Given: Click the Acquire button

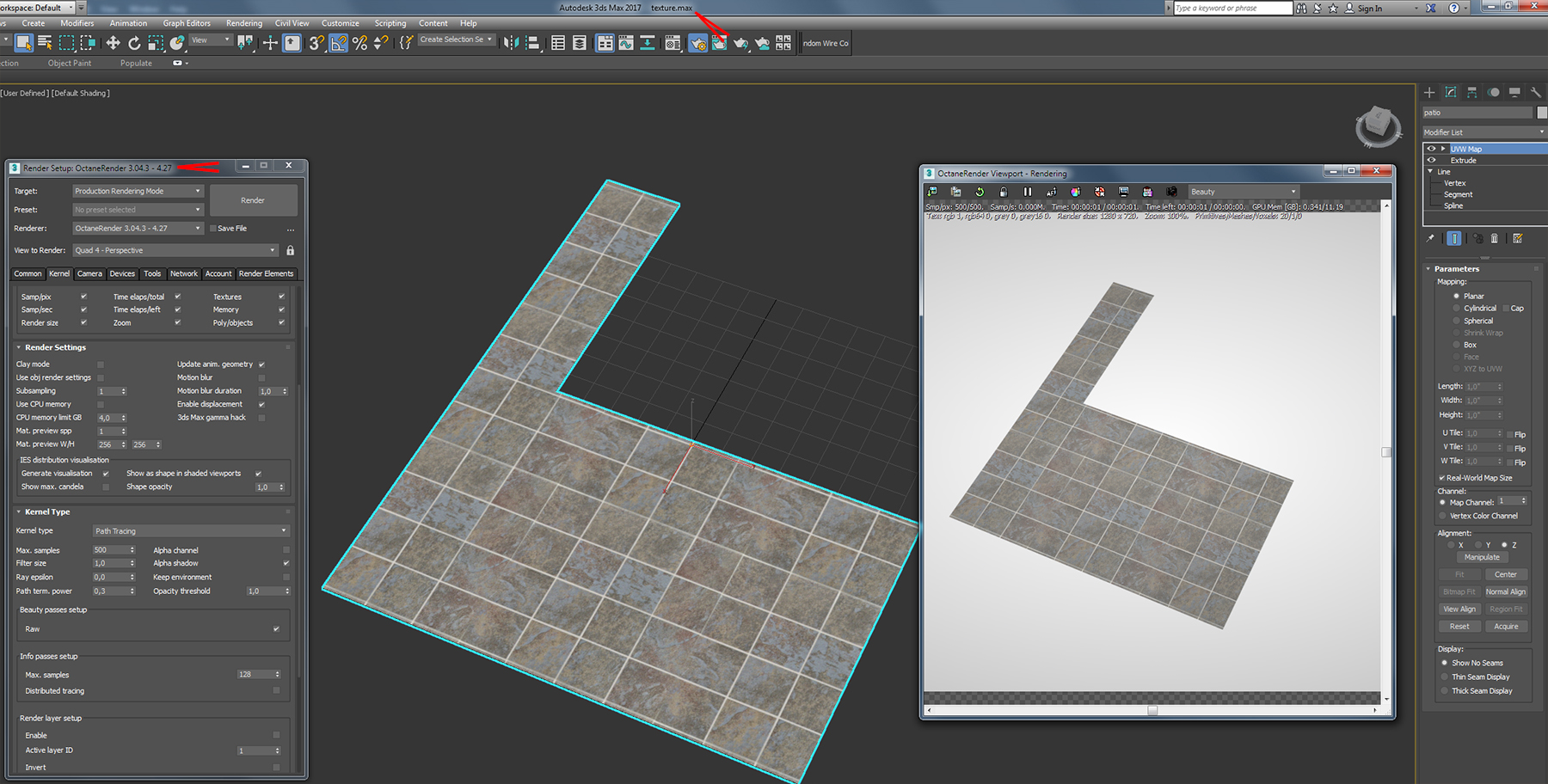Looking at the screenshot, I should [x=1506, y=626].
